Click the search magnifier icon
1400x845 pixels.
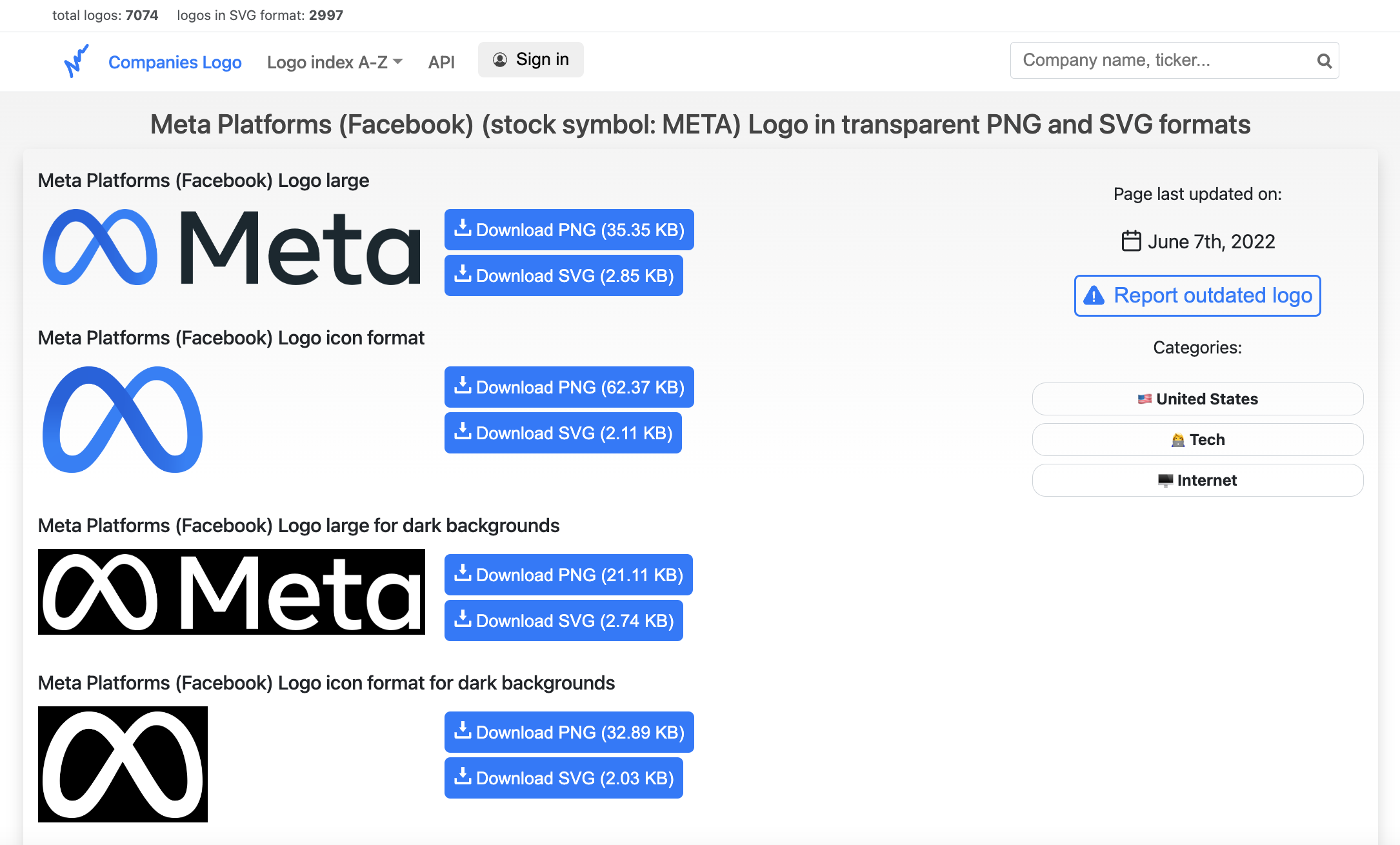pos(1324,61)
